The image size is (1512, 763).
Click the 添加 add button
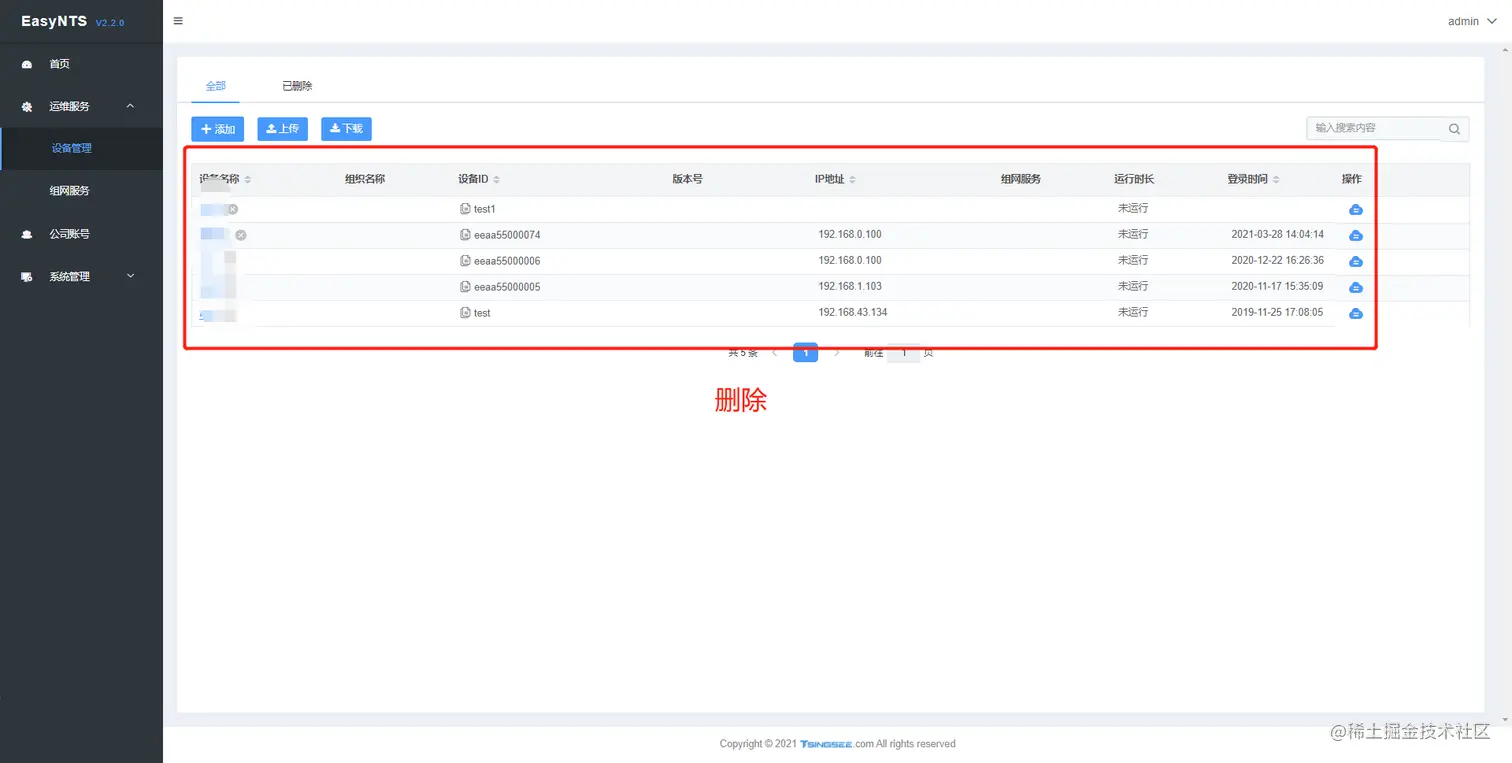coord(218,129)
